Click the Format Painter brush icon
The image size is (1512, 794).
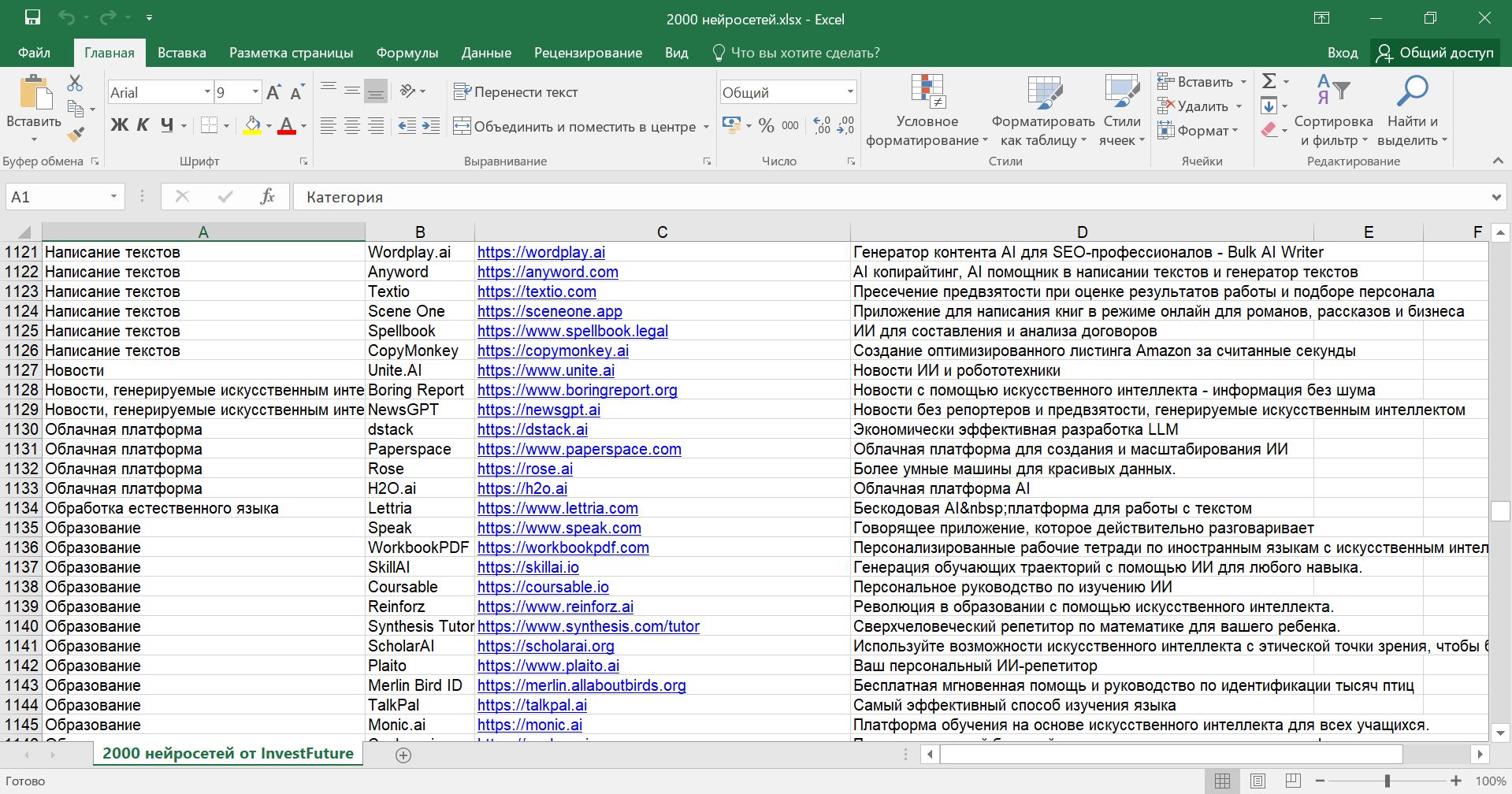pyautogui.click(x=76, y=135)
